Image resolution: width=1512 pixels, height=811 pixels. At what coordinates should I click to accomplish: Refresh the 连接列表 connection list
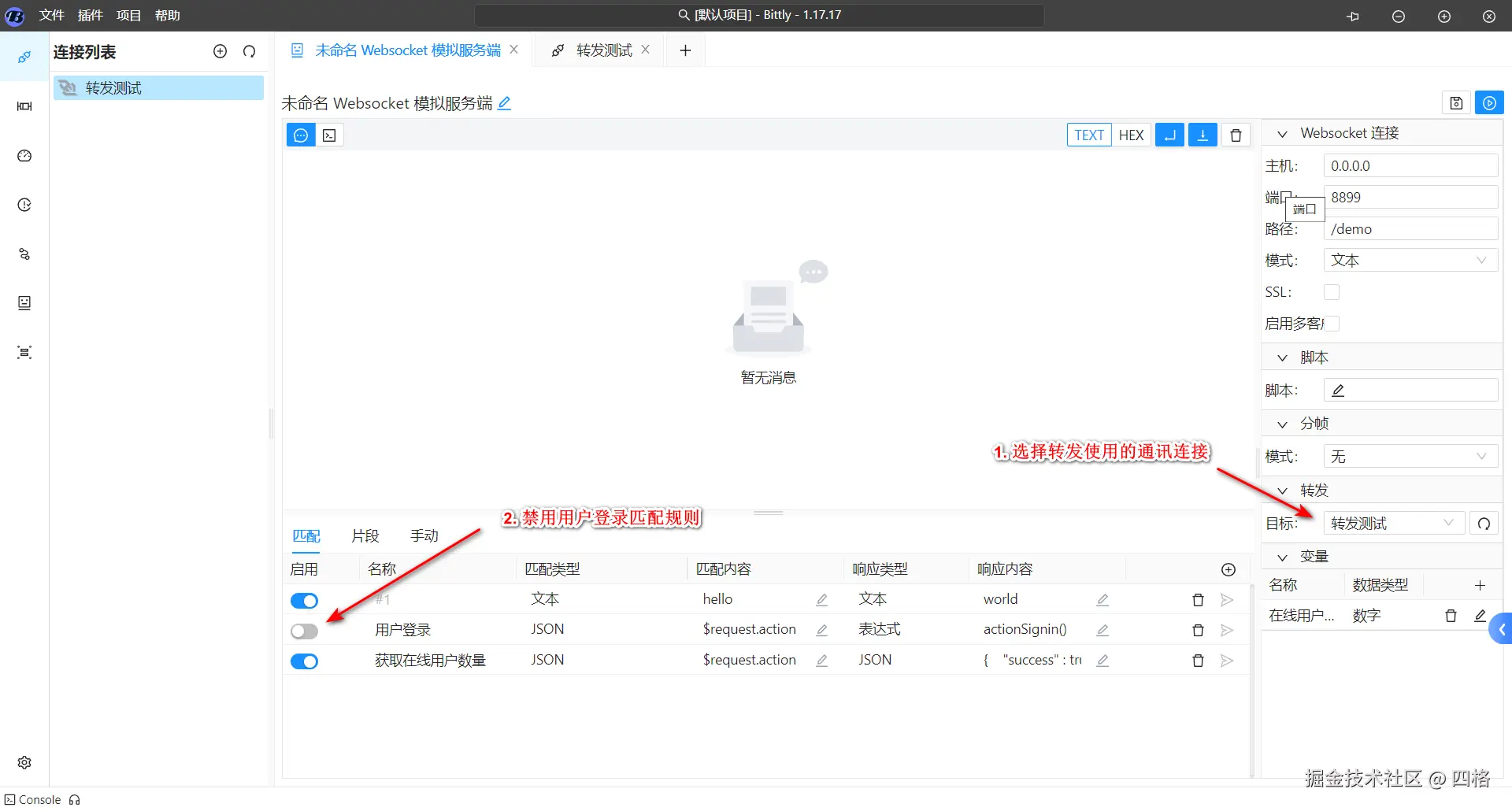[x=250, y=51]
